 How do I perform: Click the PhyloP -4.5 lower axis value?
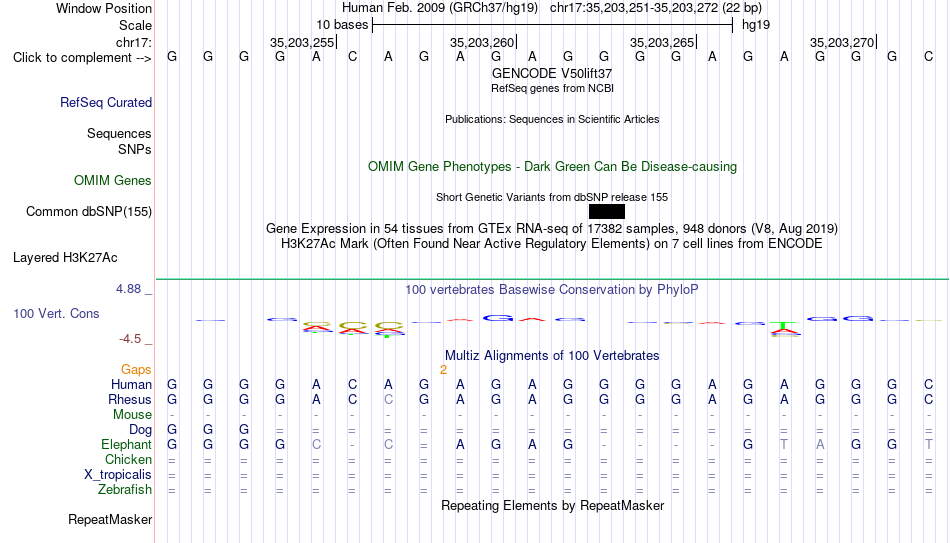130,339
